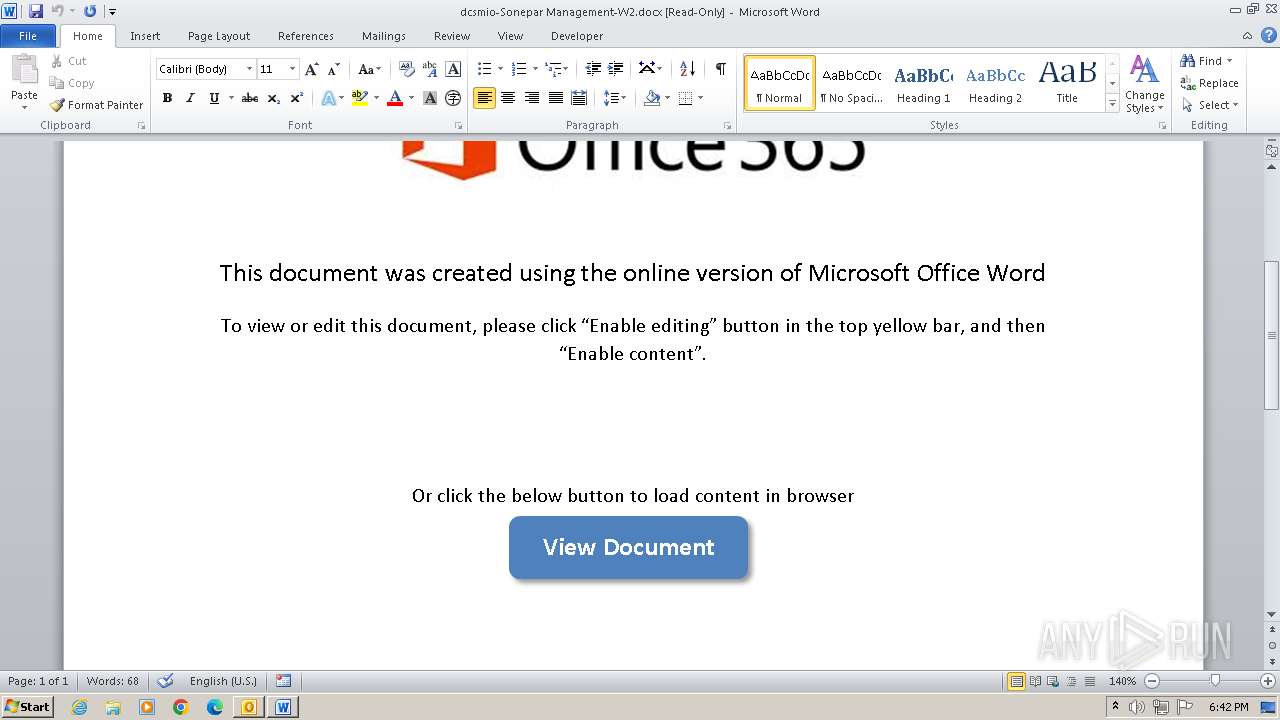
Task: Sort the selected text
Action: pos(687,69)
